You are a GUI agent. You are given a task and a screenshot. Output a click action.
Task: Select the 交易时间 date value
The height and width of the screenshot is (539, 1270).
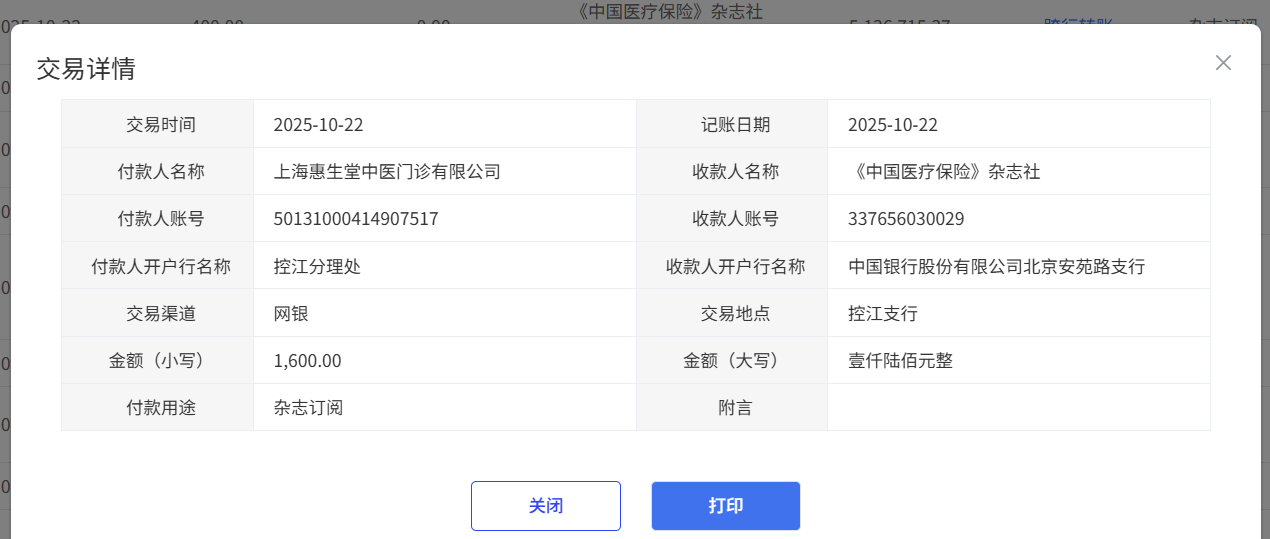[318, 125]
